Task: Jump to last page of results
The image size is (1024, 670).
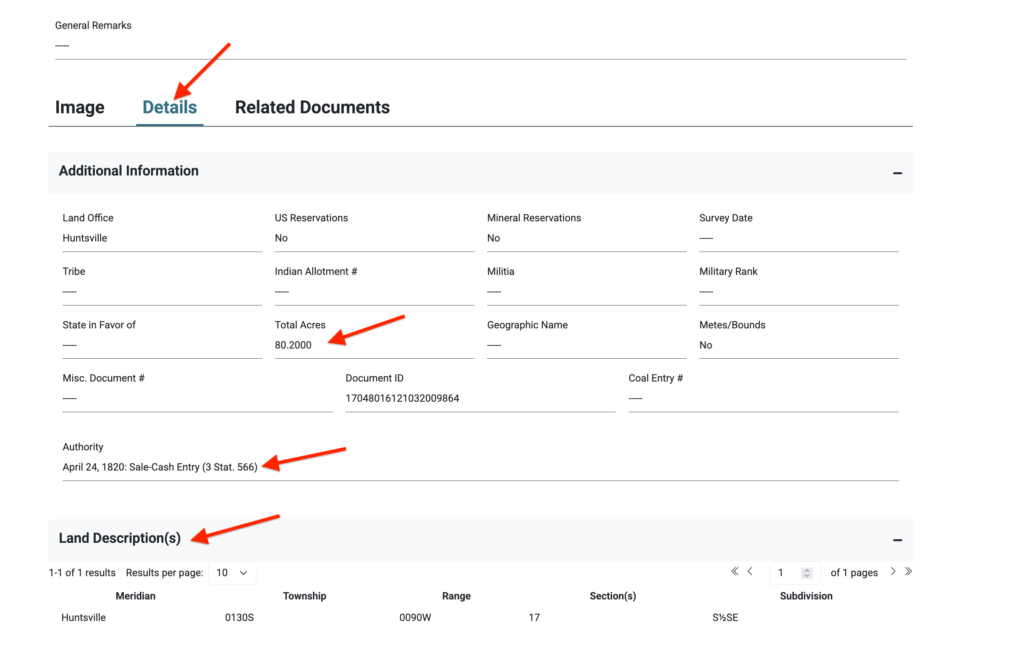Action: click(908, 571)
